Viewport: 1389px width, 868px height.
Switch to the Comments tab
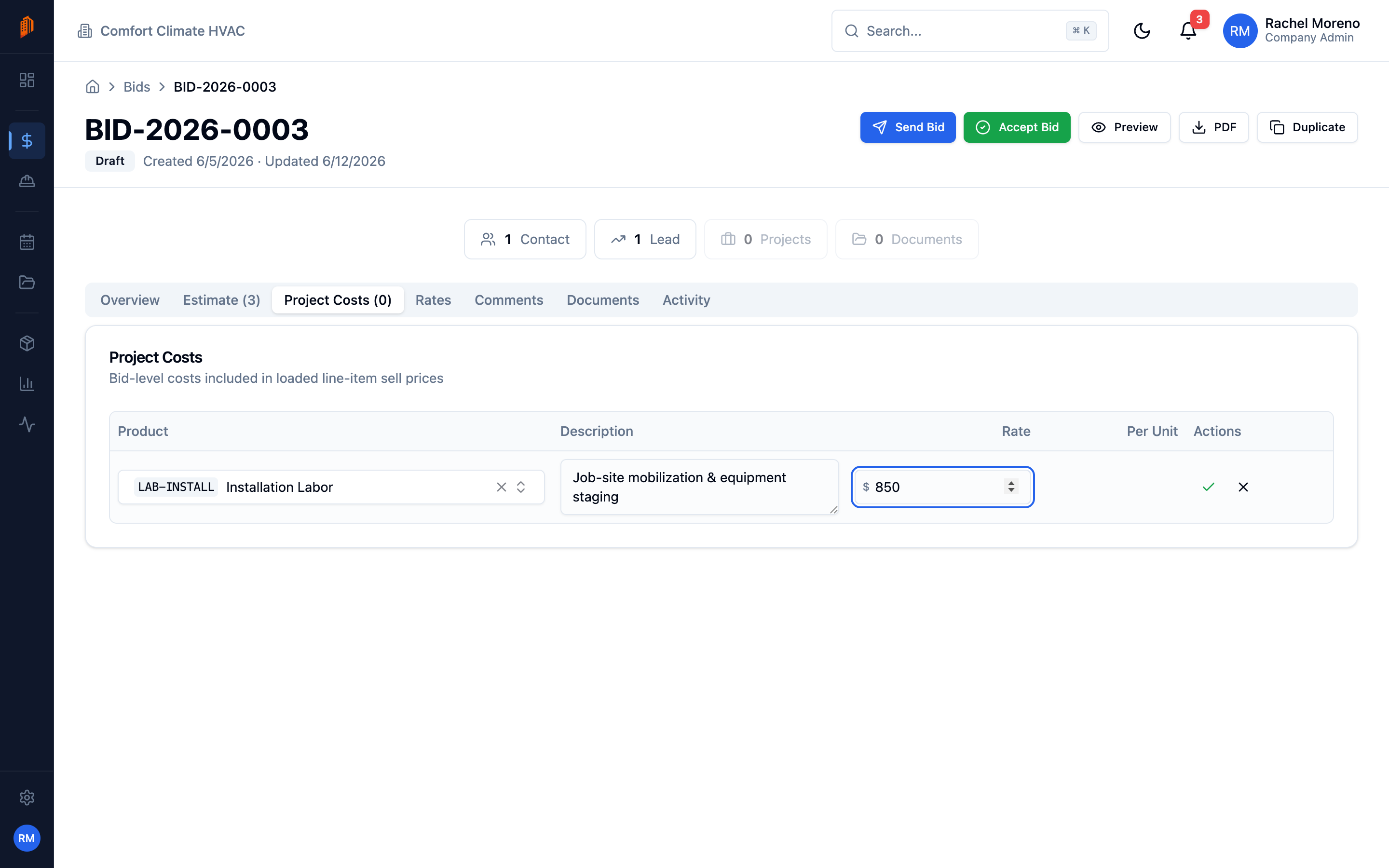click(508, 300)
